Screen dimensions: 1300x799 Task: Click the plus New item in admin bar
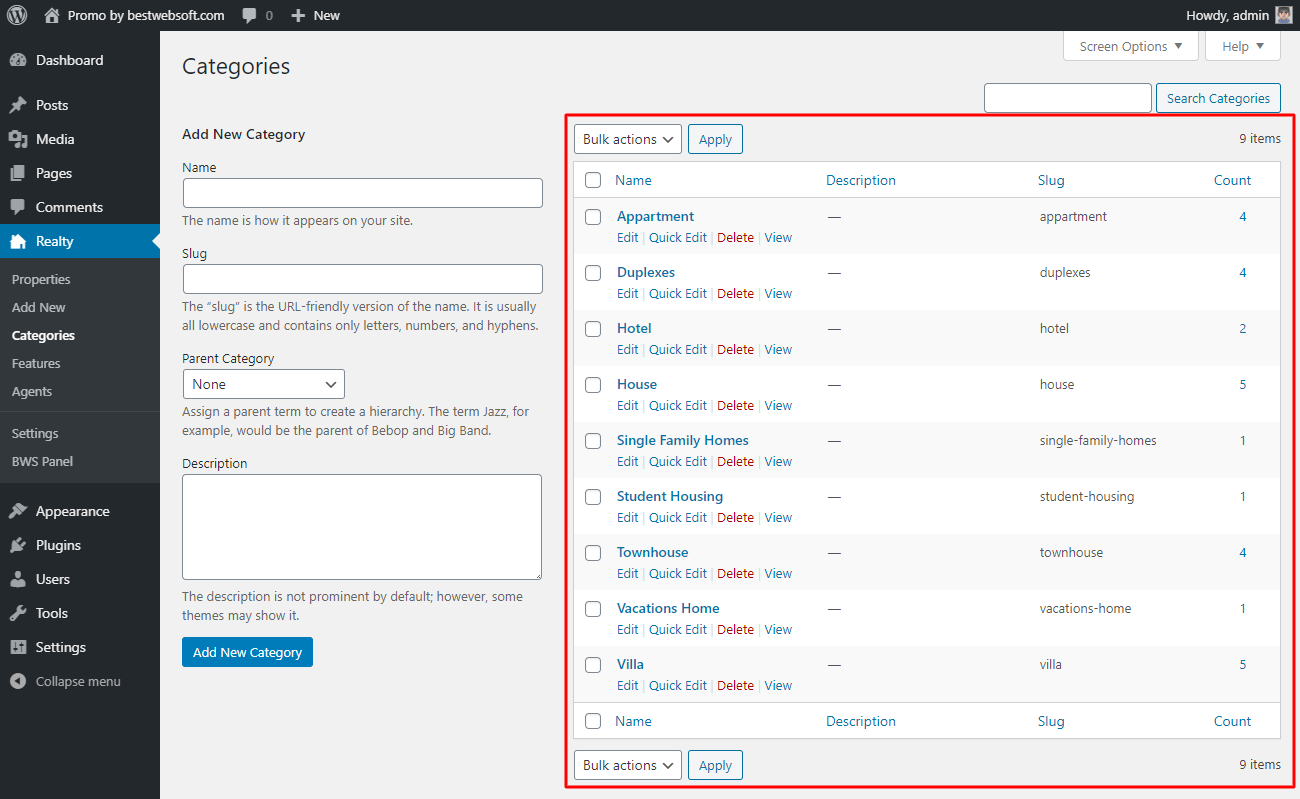point(315,15)
